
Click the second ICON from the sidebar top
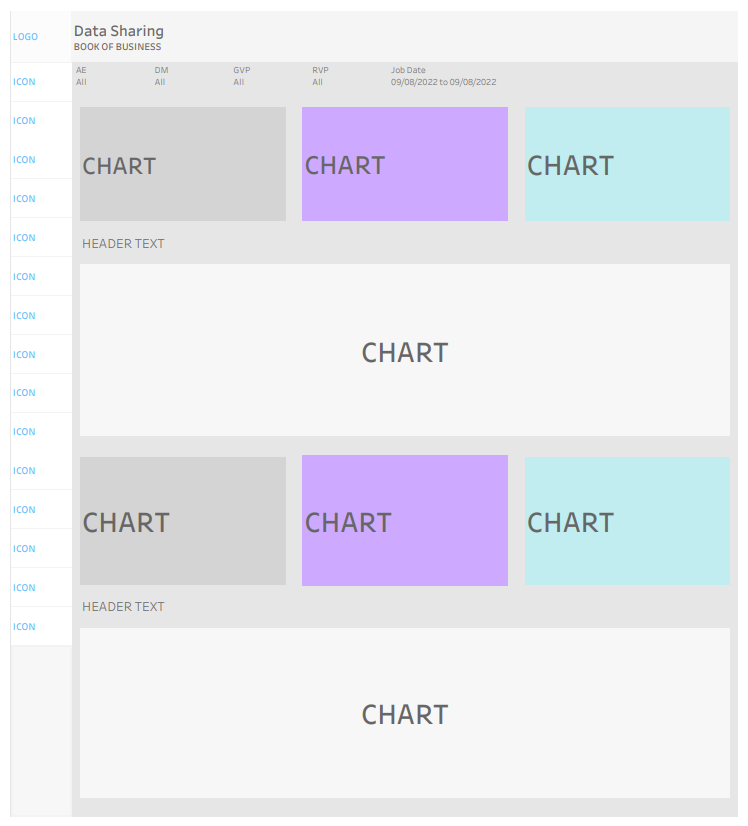tap(24, 121)
